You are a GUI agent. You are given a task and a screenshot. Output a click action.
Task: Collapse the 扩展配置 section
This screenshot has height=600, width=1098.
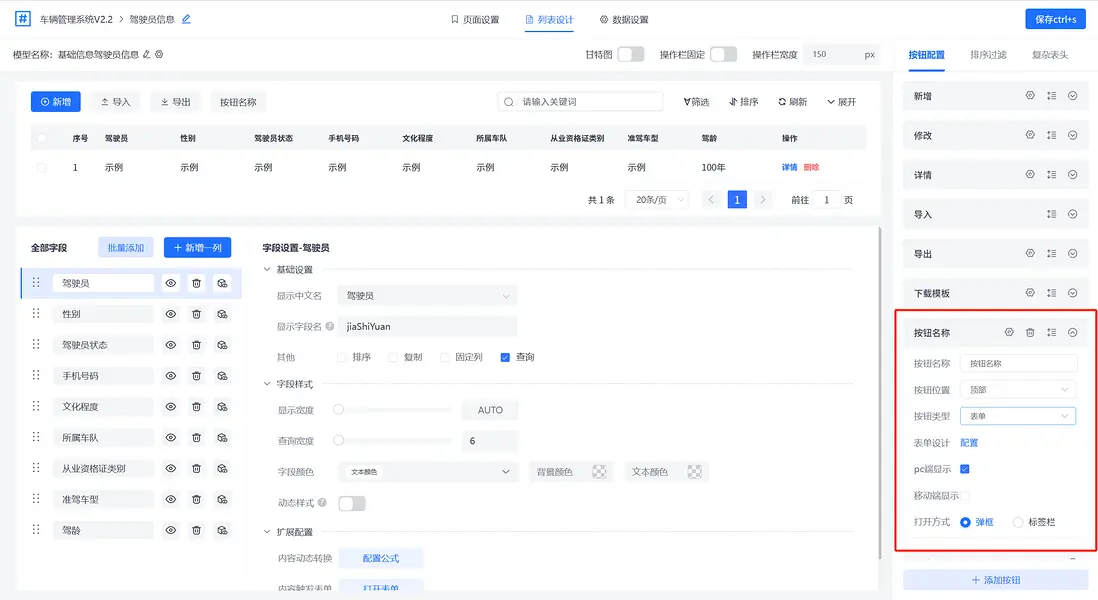[x=267, y=532]
